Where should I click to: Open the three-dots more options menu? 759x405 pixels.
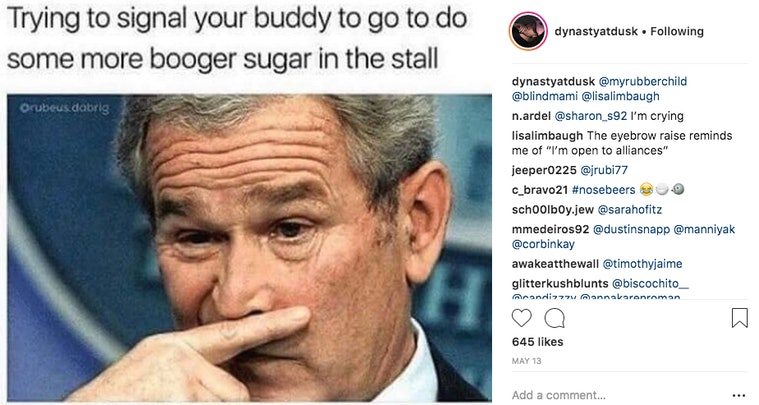pos(739,395)
